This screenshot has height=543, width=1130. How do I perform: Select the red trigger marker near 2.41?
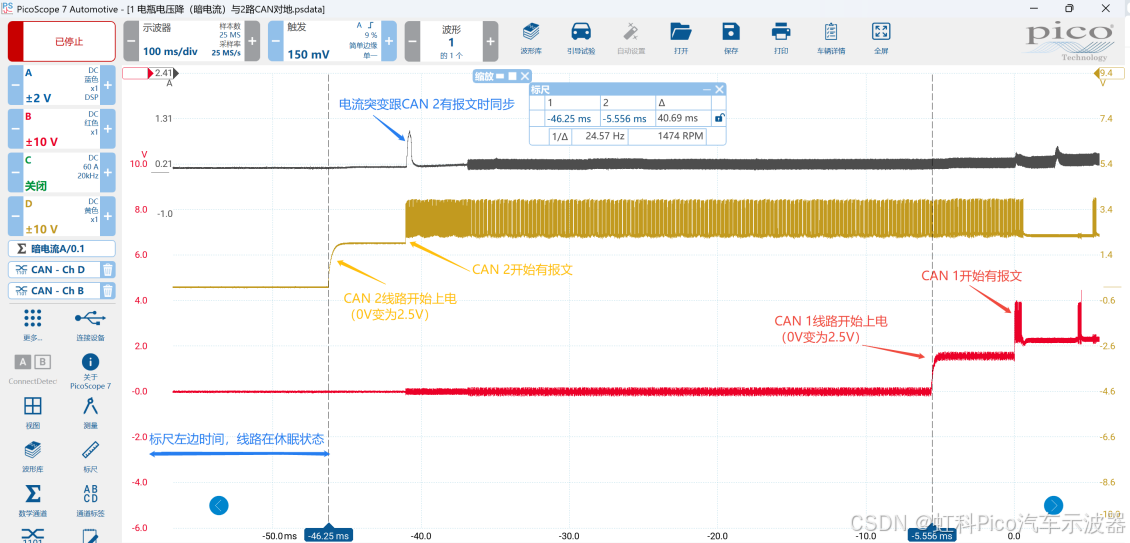pyautogui.click(x=138, y=74)
